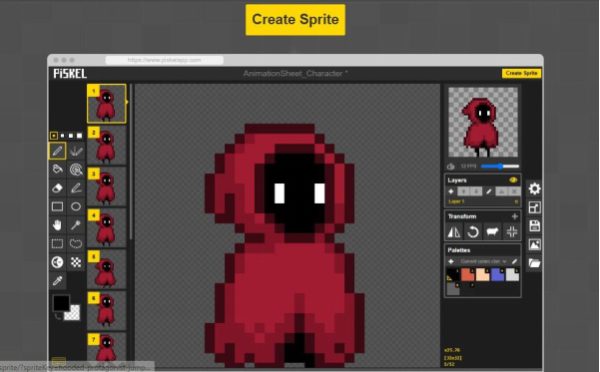This screenshot has width=600, height=372.
Task: Adjust the FPS slider
Action: pyautogui.click(x=500, y=166)
